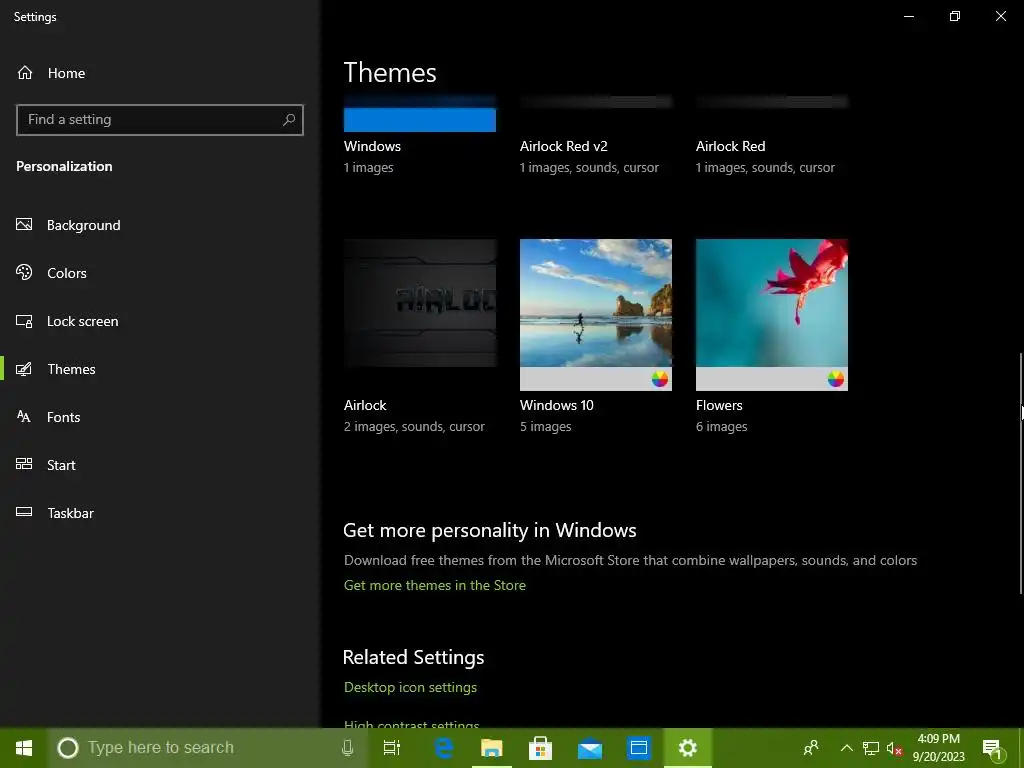Show hidden system tray icons
The image size is (1024, 768).
846,748
